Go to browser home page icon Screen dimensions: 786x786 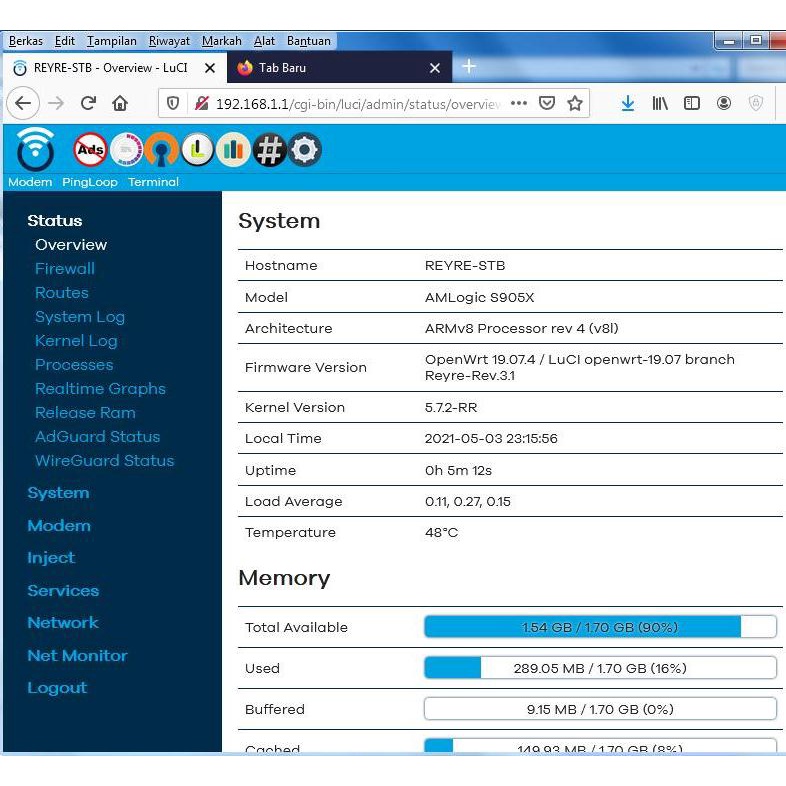[x=120, y=103]
